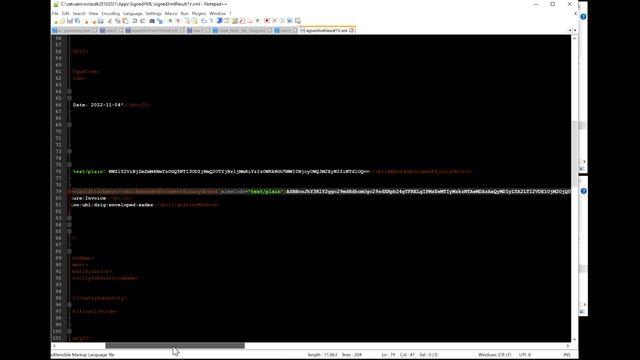This screenshot has height=360, width=640.
Task: Click the Cut scissors toolbar icon
Action: [110, 21]
